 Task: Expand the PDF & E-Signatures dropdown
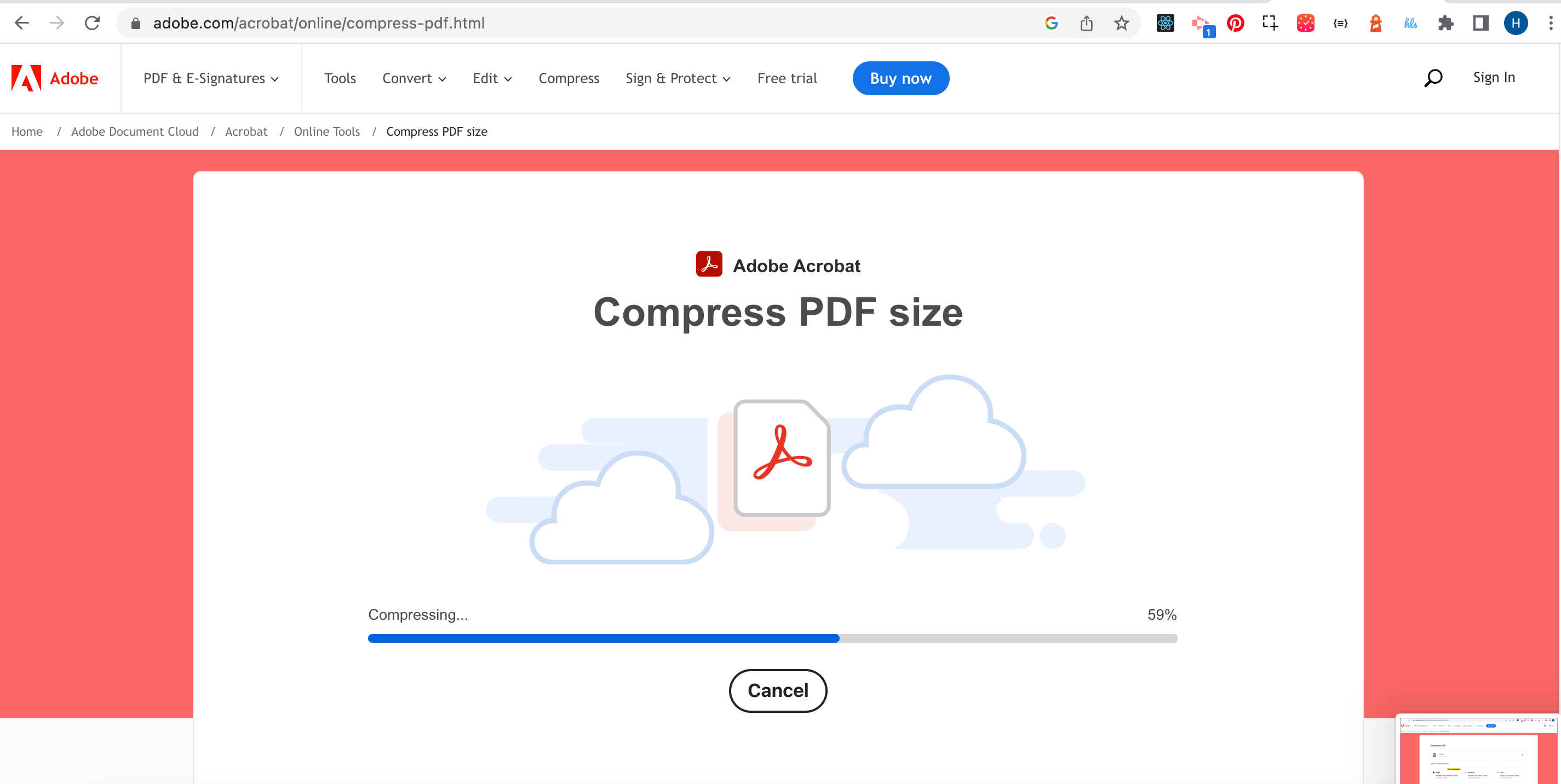210,78
